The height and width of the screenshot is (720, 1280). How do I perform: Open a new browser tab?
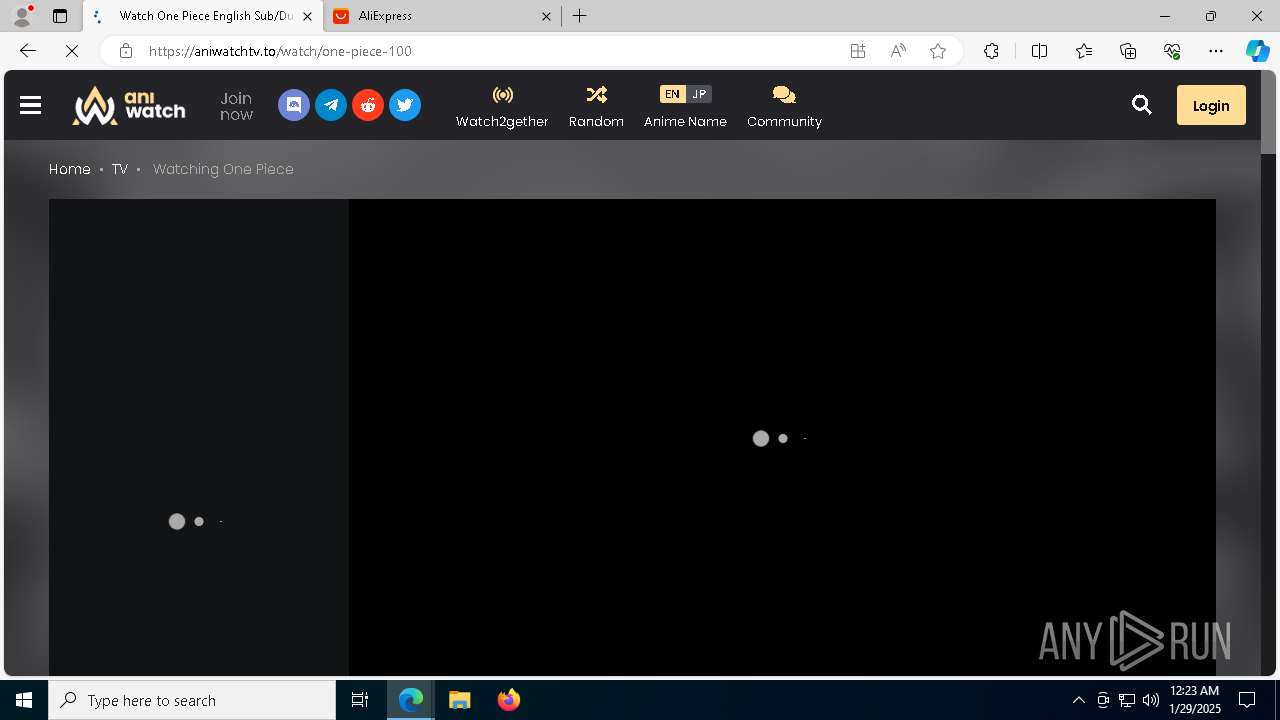[x=580, y=16]
